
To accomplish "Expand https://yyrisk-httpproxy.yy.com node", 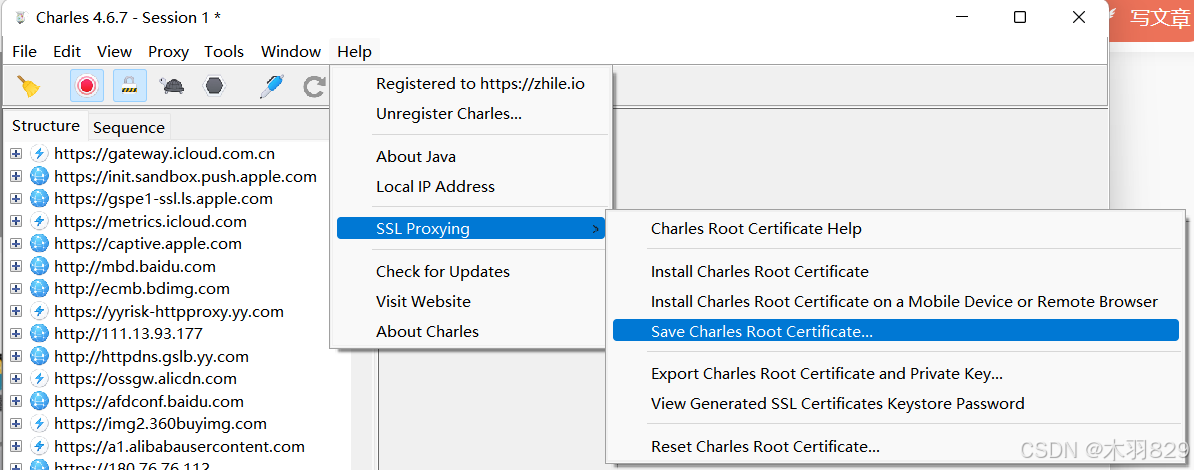I will pos(15,312).
